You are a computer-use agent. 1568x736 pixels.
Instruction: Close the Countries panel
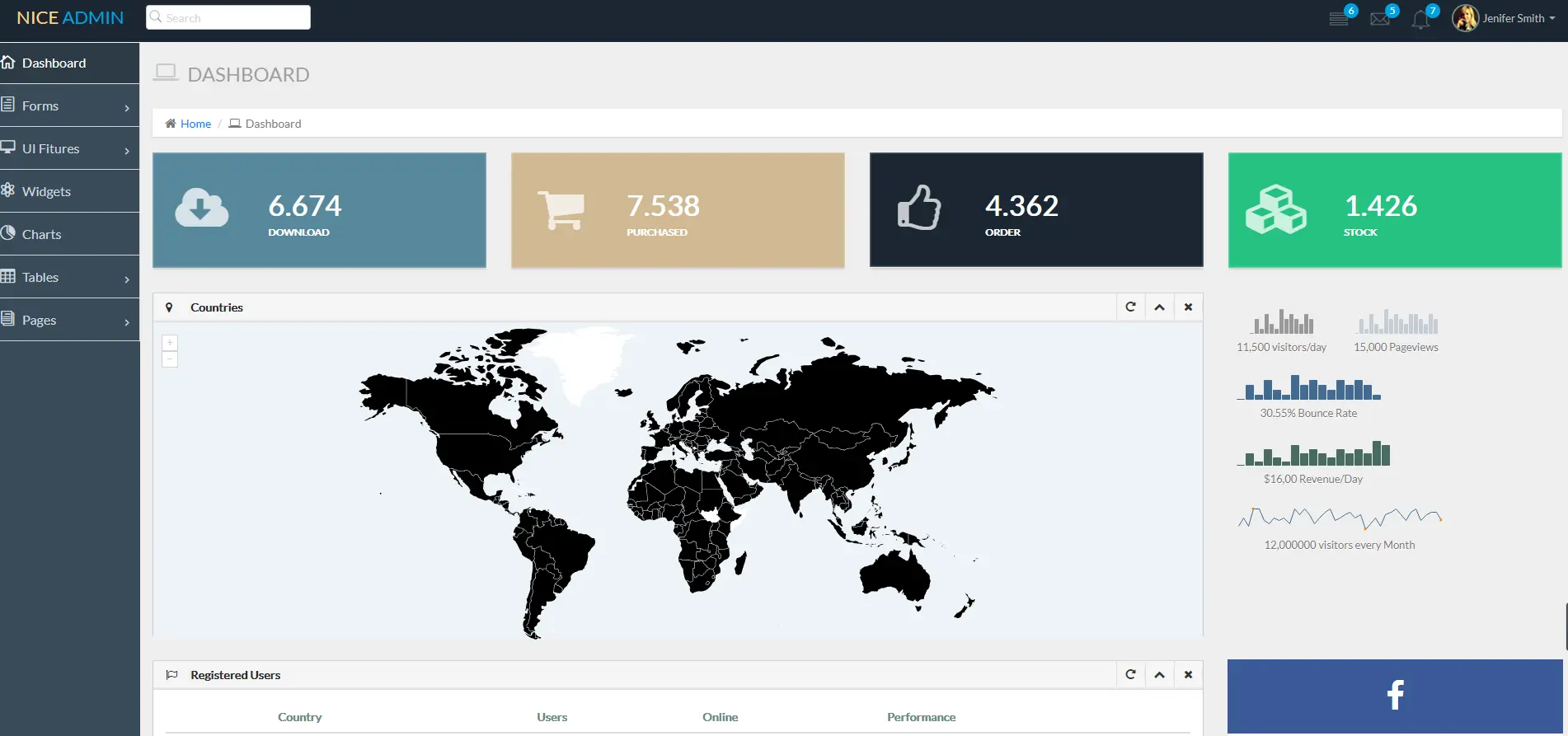click(x=1188, y=307)
